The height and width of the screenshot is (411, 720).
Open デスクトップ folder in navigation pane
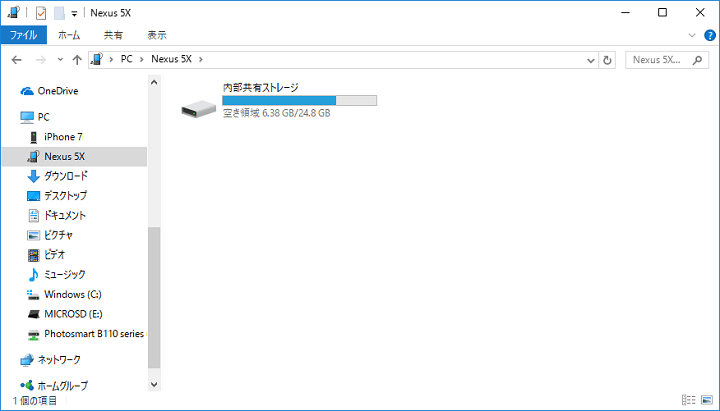57,196
